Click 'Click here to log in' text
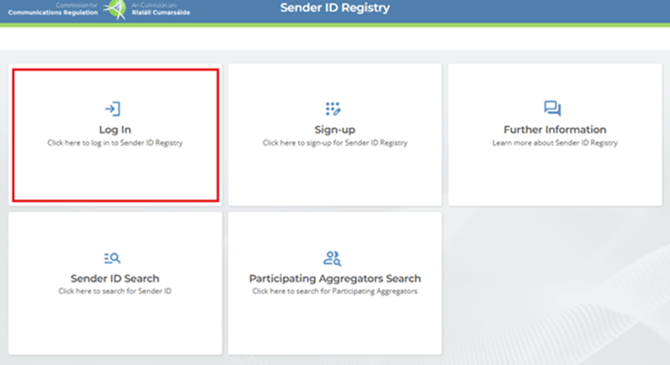This screenshot has height=365, width=670. [115, 143]
